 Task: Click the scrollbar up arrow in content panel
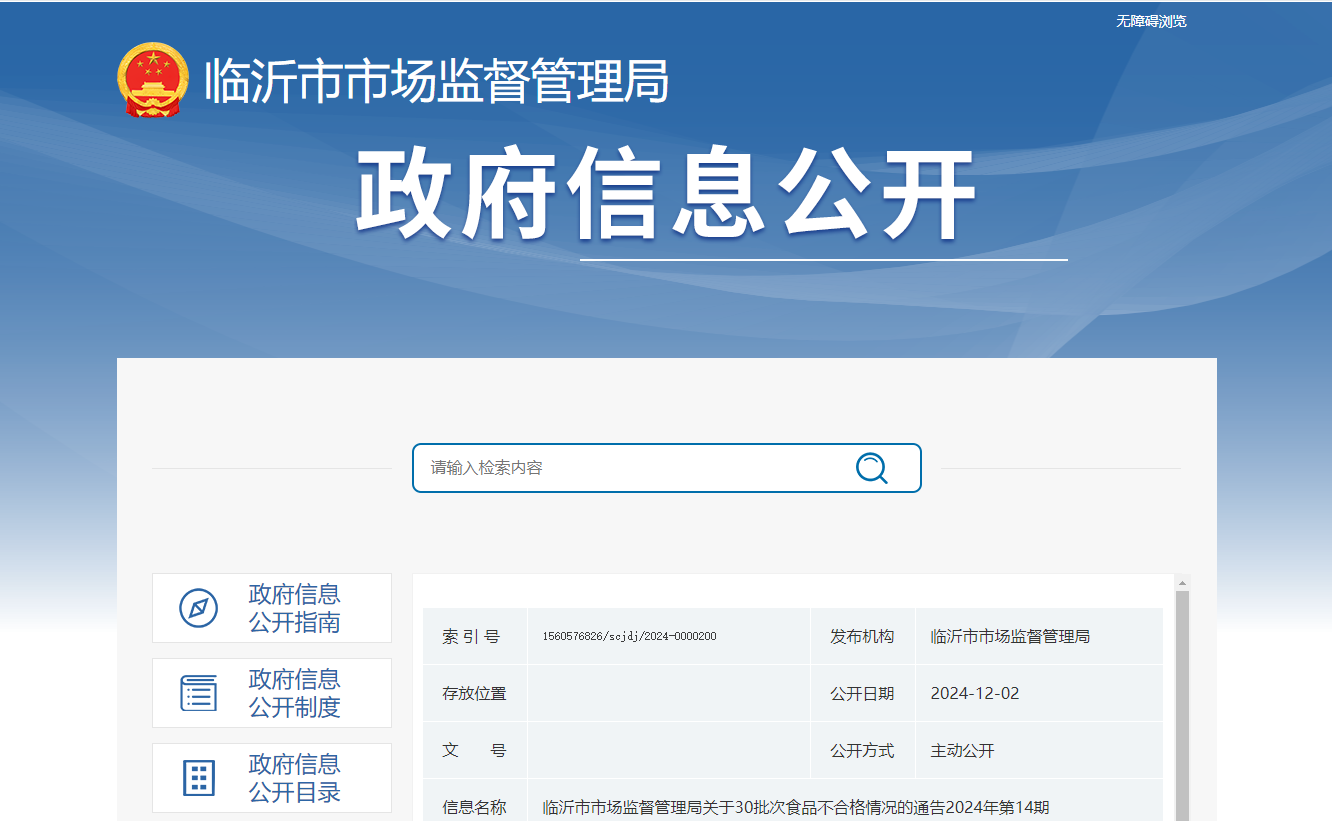click(1182, 583)
